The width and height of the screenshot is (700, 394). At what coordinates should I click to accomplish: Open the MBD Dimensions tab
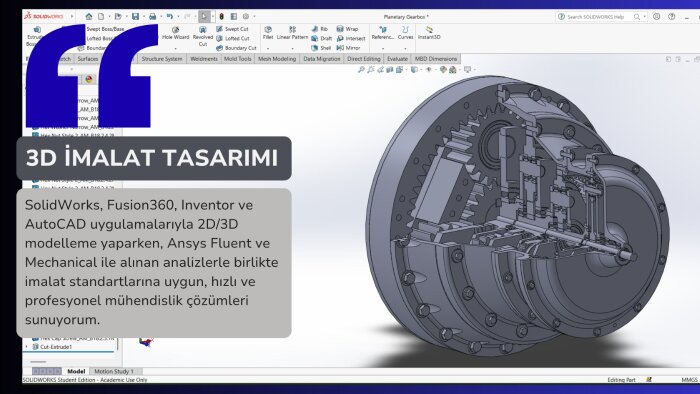click(x=436, y=59)
